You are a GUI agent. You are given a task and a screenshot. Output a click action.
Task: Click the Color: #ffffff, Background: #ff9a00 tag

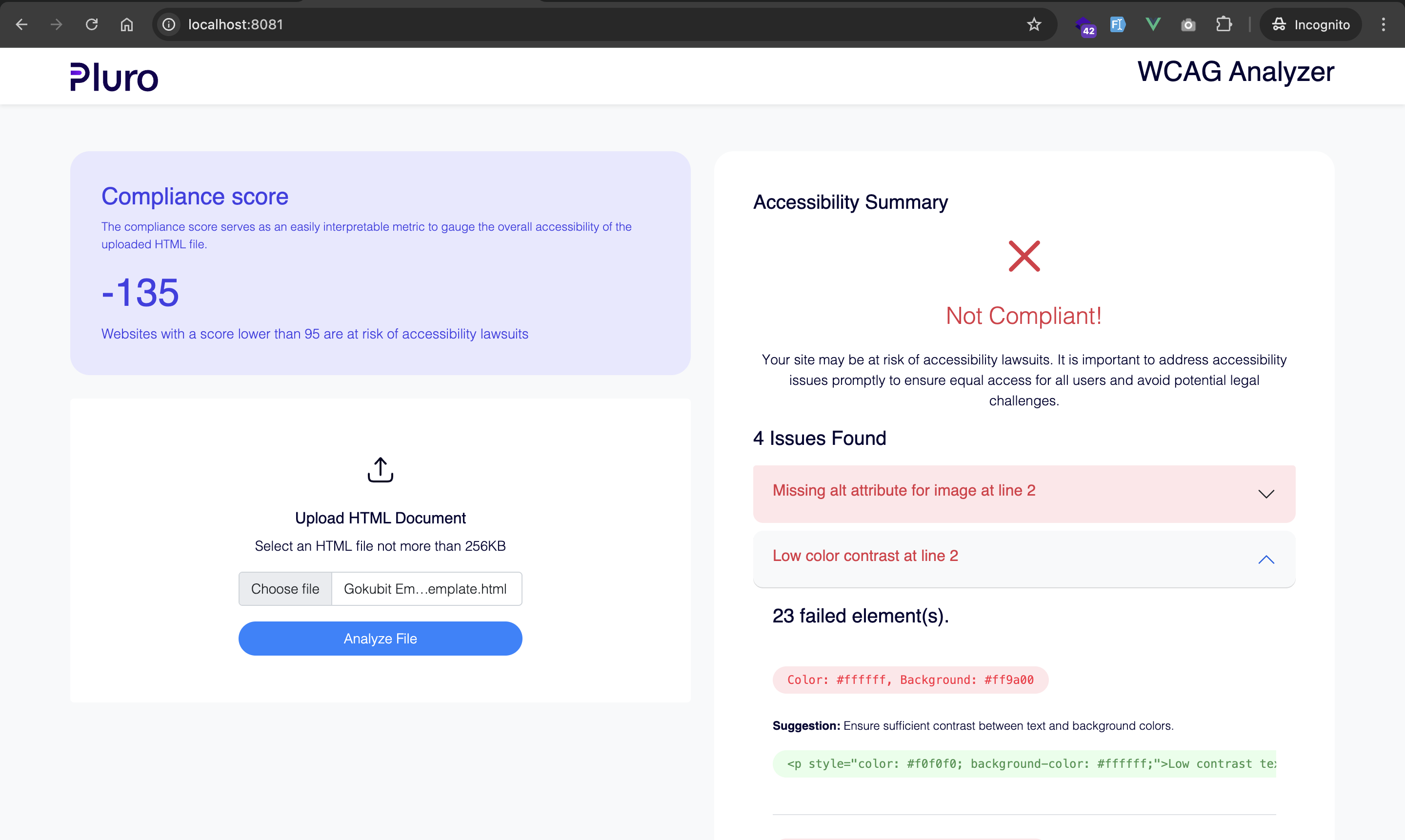[x=910, y=679]
